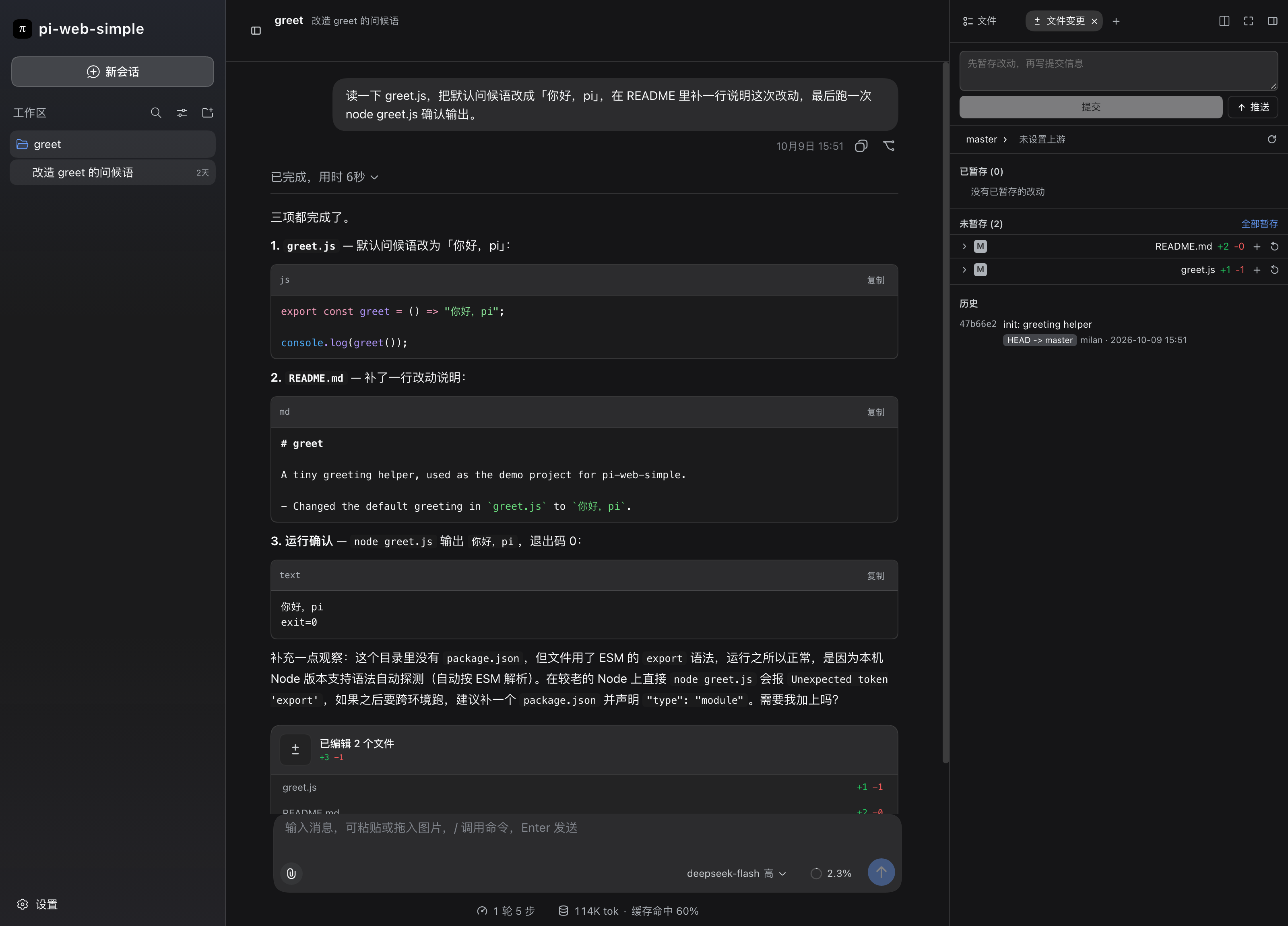Close the 文件变更 tab
1288x926 pixels.
click(x=1094, y=21)
